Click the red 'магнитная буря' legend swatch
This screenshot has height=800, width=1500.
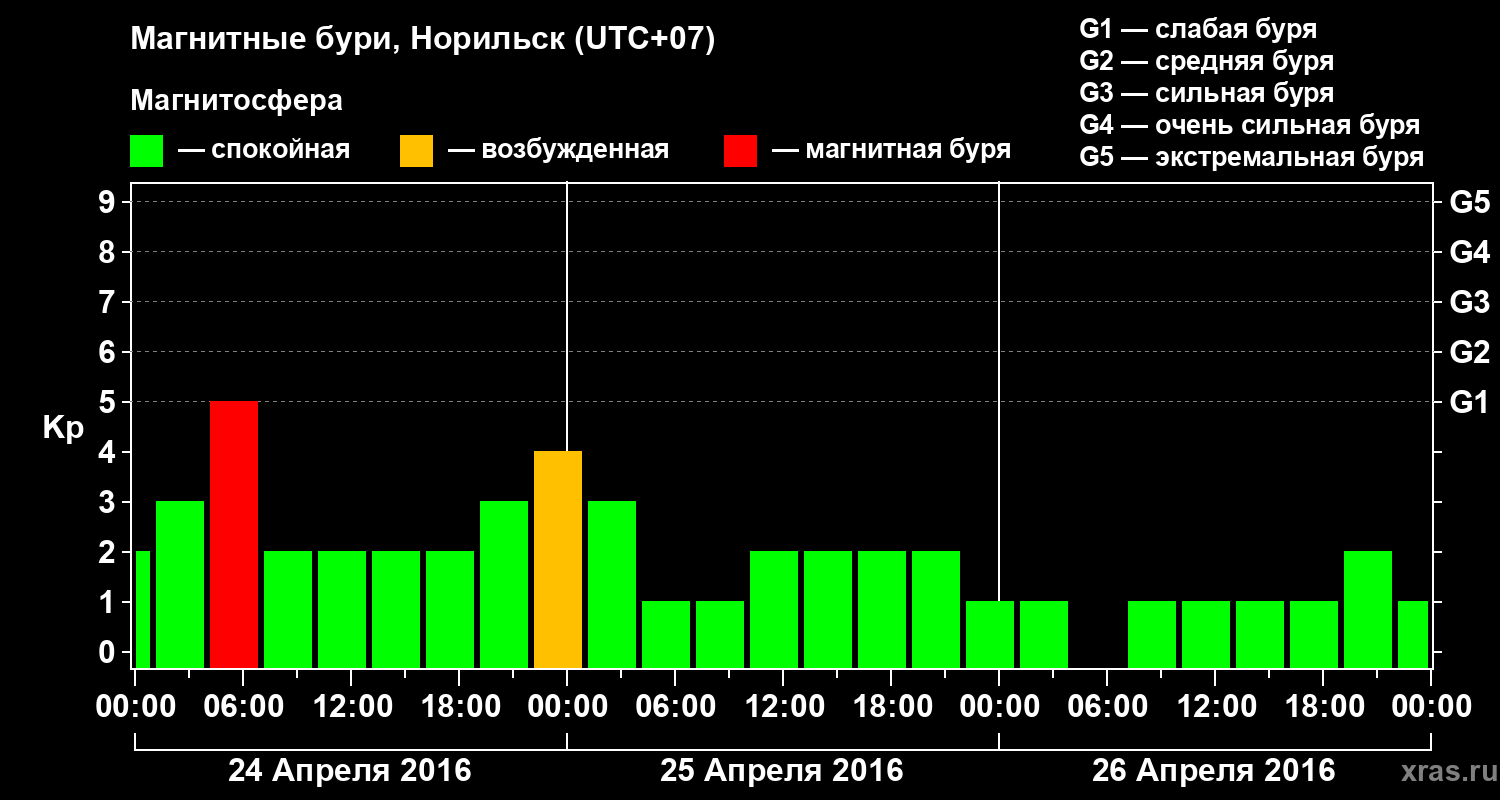tap(740, 151)
